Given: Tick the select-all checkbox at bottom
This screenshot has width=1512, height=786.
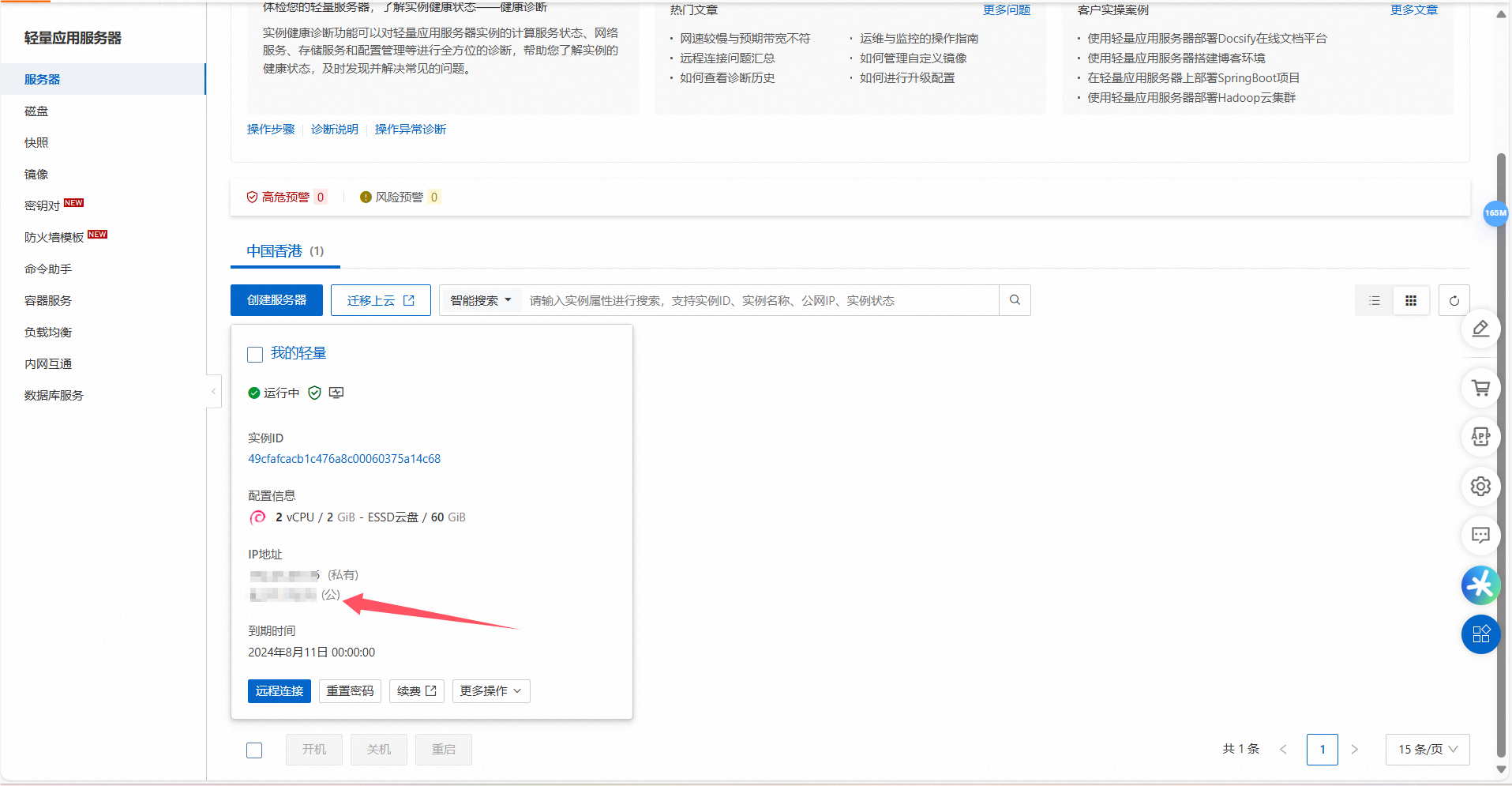Looking at the screenshot, I should coord(254,750).
